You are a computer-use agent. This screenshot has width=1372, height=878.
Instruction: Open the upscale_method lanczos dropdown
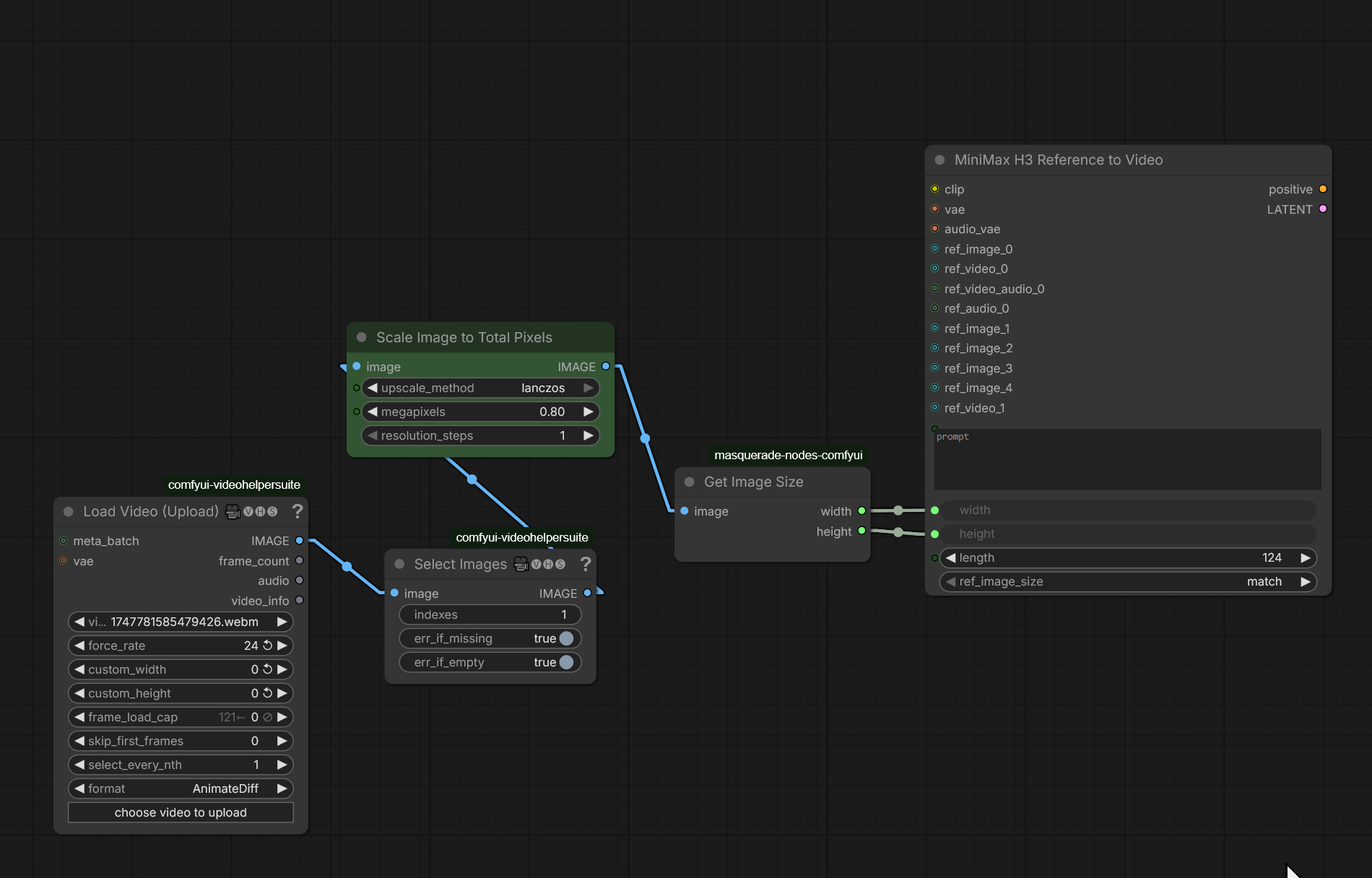pos(481,388)
